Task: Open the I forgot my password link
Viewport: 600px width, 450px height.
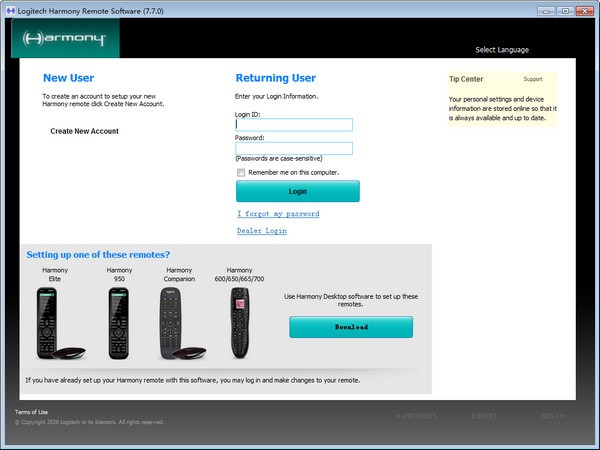Action: [278, 214]
